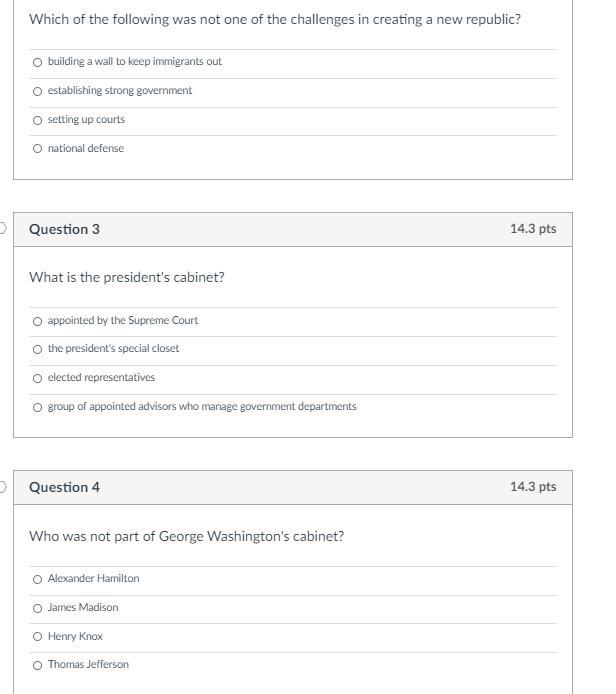
Task: Choose Alexander Hamilton as the answer
Action: pyautogui.click(x=38, y=579)
